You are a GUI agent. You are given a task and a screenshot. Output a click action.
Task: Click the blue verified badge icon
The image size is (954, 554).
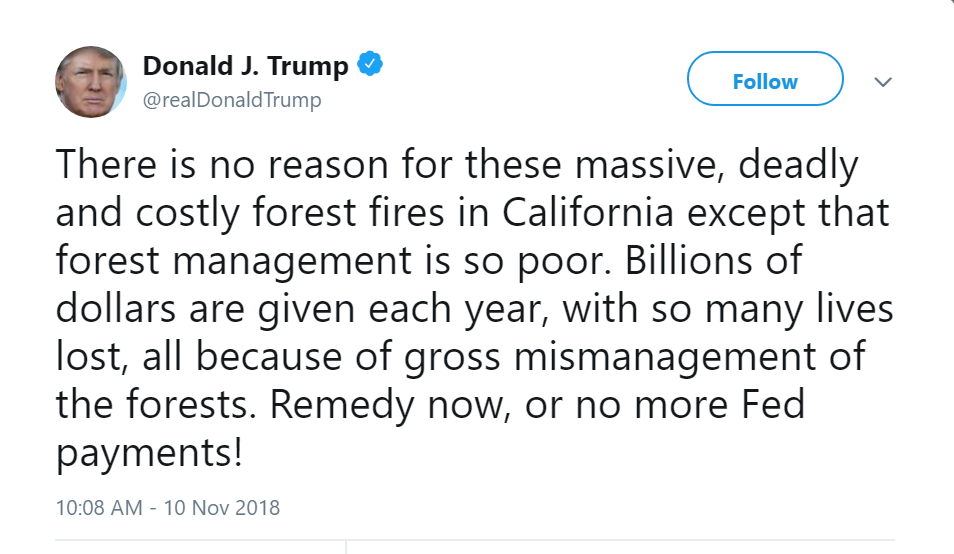click(370, 66)
